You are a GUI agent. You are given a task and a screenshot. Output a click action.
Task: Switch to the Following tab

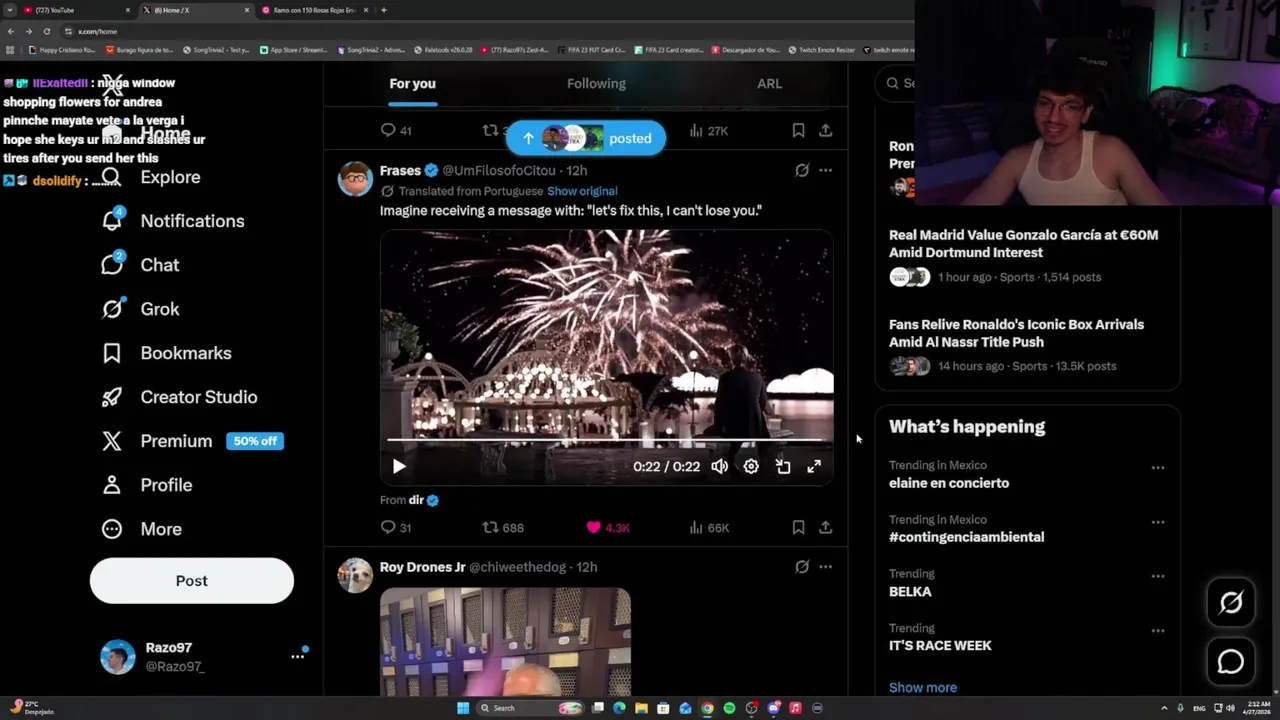(596, 84)
